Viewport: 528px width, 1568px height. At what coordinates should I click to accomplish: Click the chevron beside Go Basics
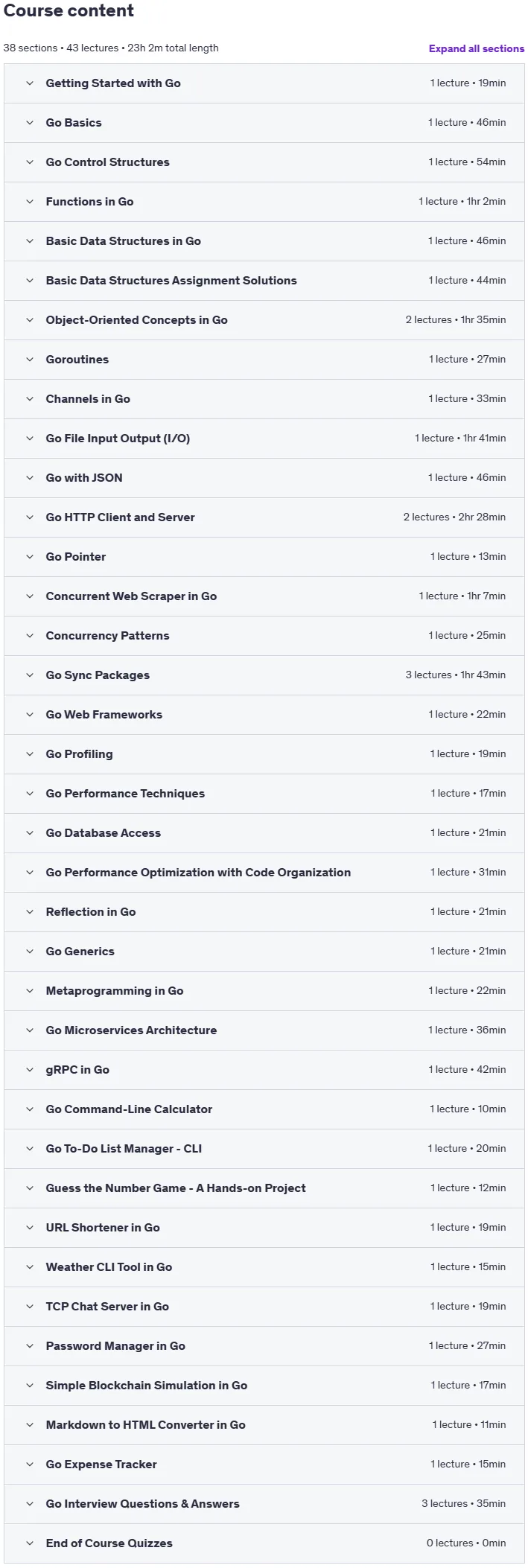30,123
